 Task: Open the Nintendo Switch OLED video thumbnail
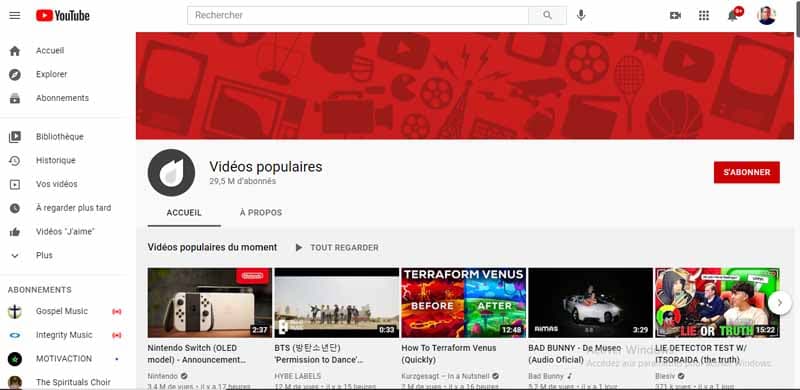pyautogui.click(x=210, y=303)
